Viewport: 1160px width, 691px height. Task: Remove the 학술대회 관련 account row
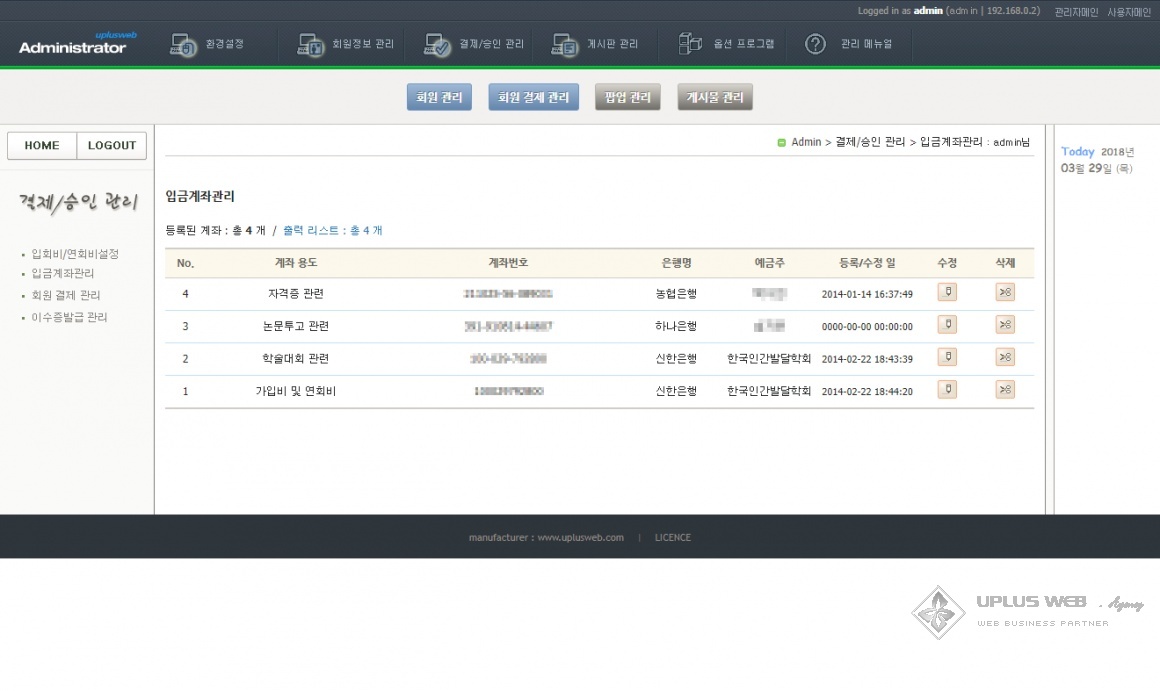pyautogui.click(x=1005, y=357)
